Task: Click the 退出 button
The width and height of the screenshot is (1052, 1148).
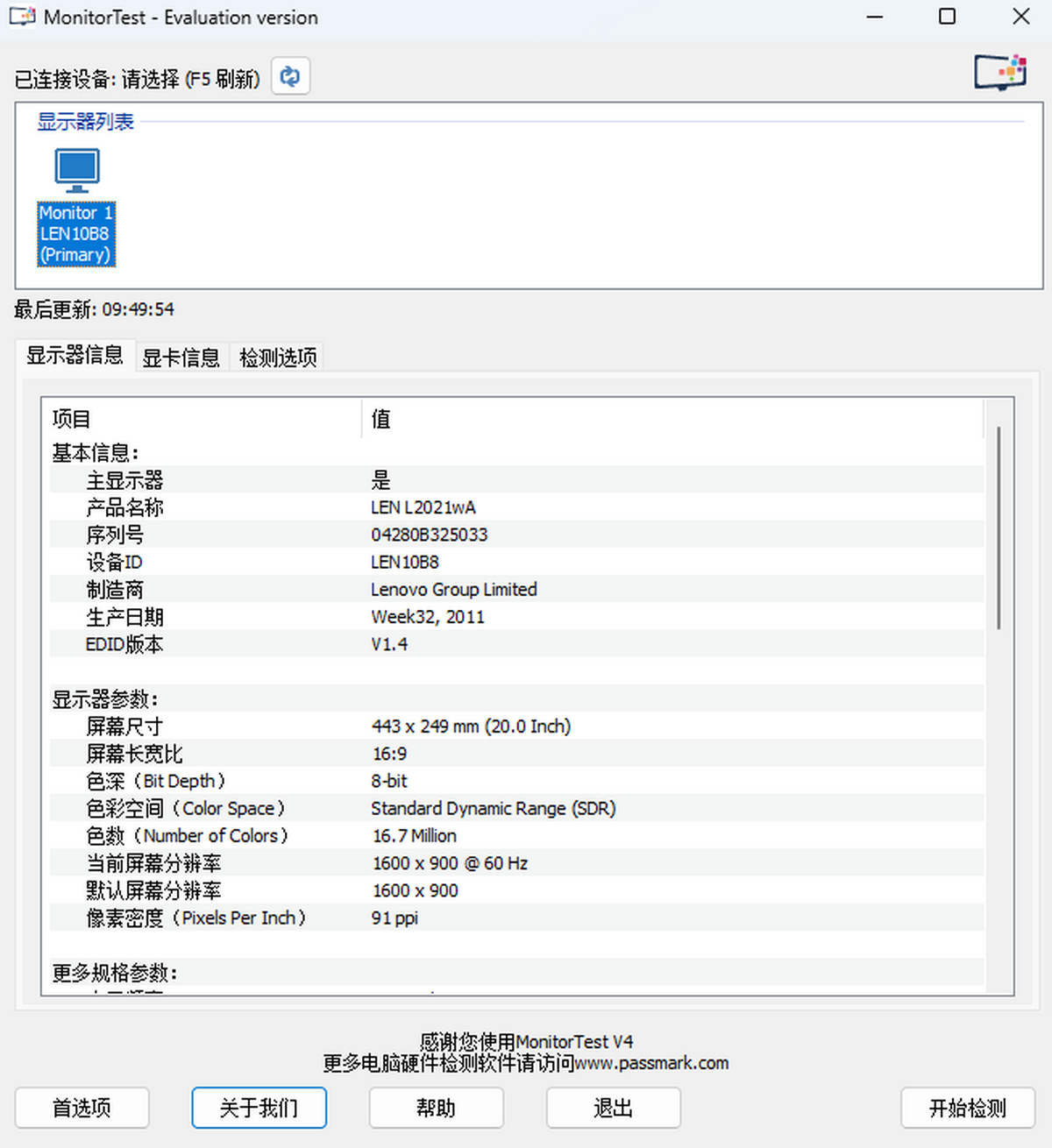Action: pyautogui.click(x=613, y=1109)
